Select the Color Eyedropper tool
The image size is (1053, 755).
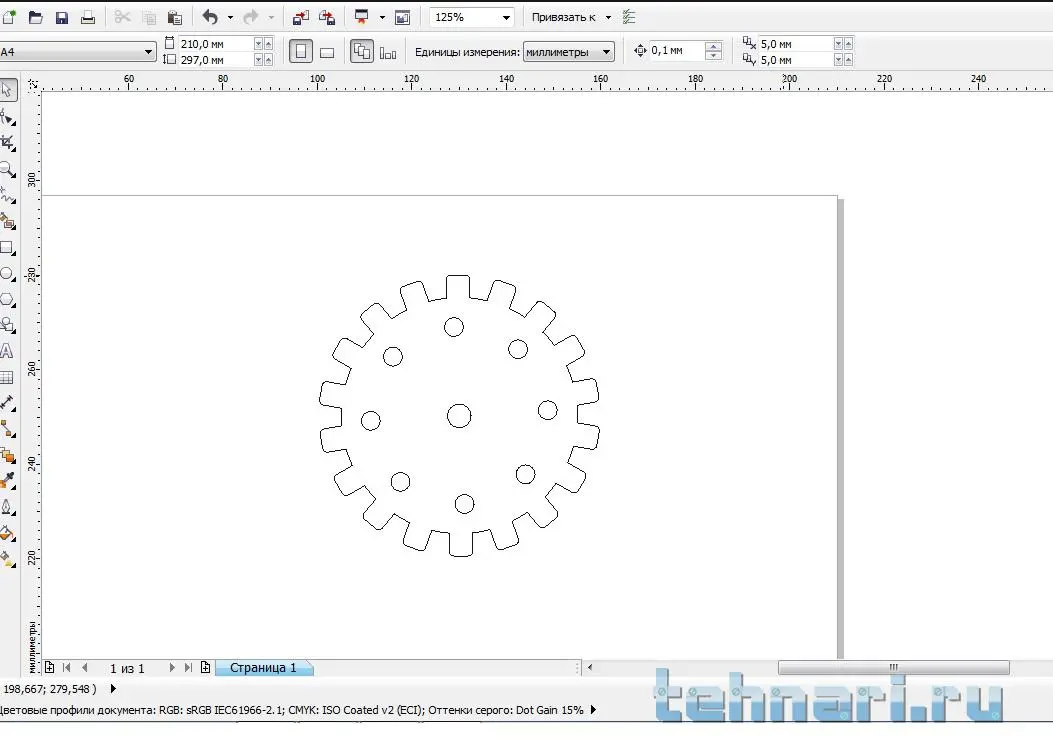pos(7,481)
